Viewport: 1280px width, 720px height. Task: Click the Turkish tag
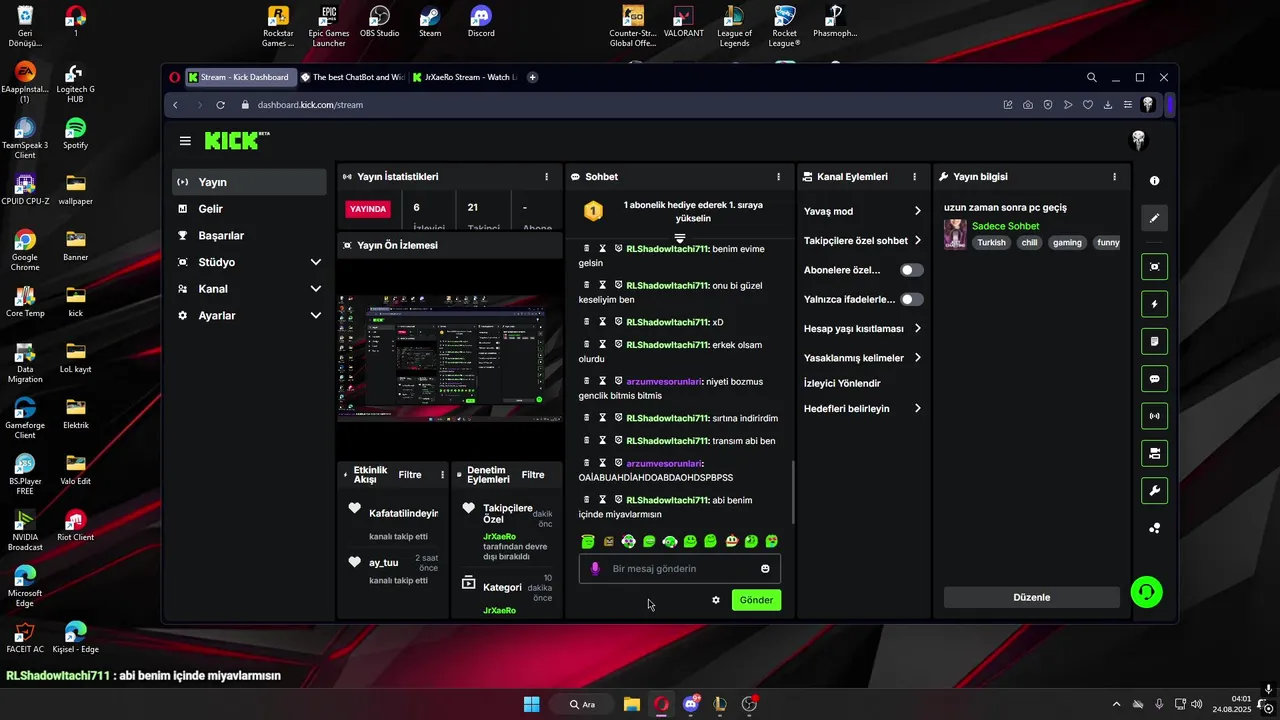point(991,243)
